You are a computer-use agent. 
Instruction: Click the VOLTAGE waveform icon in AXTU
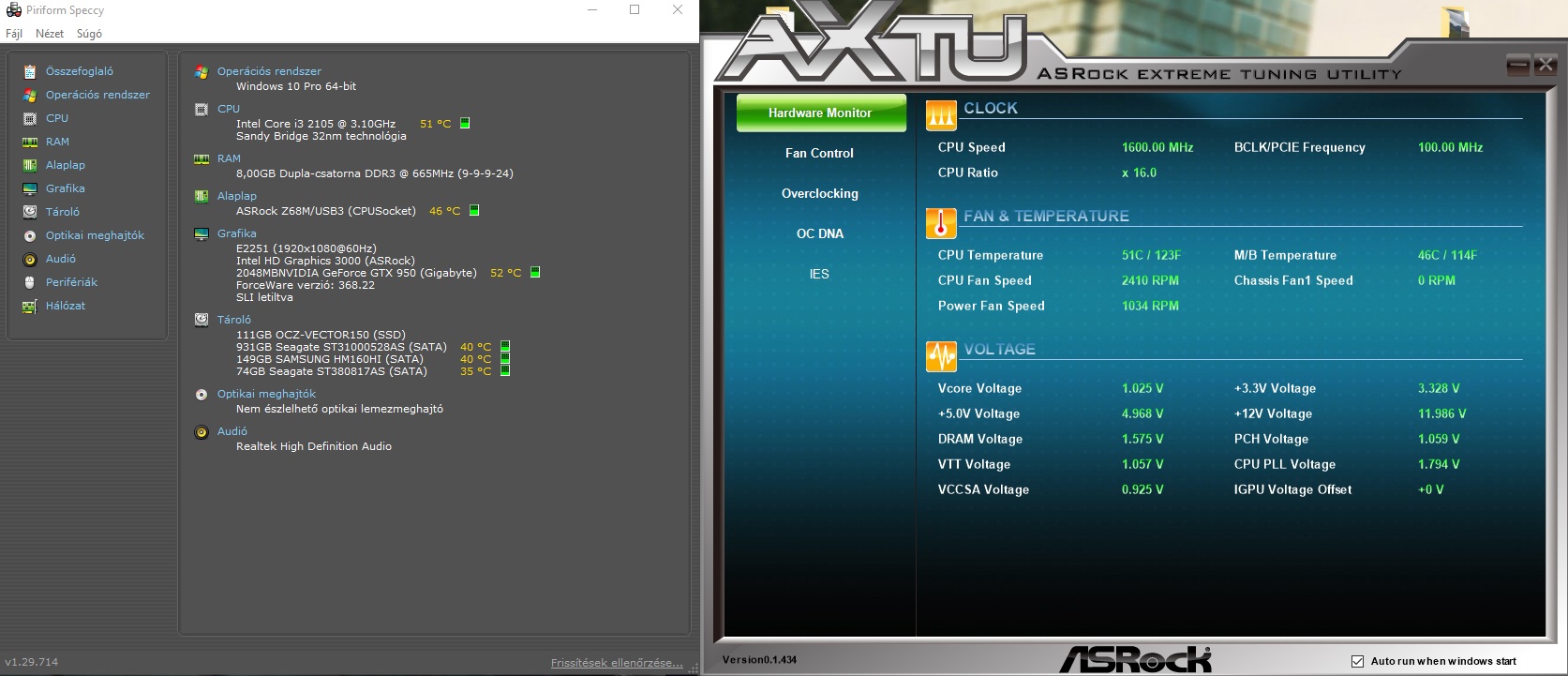[941, 355]
